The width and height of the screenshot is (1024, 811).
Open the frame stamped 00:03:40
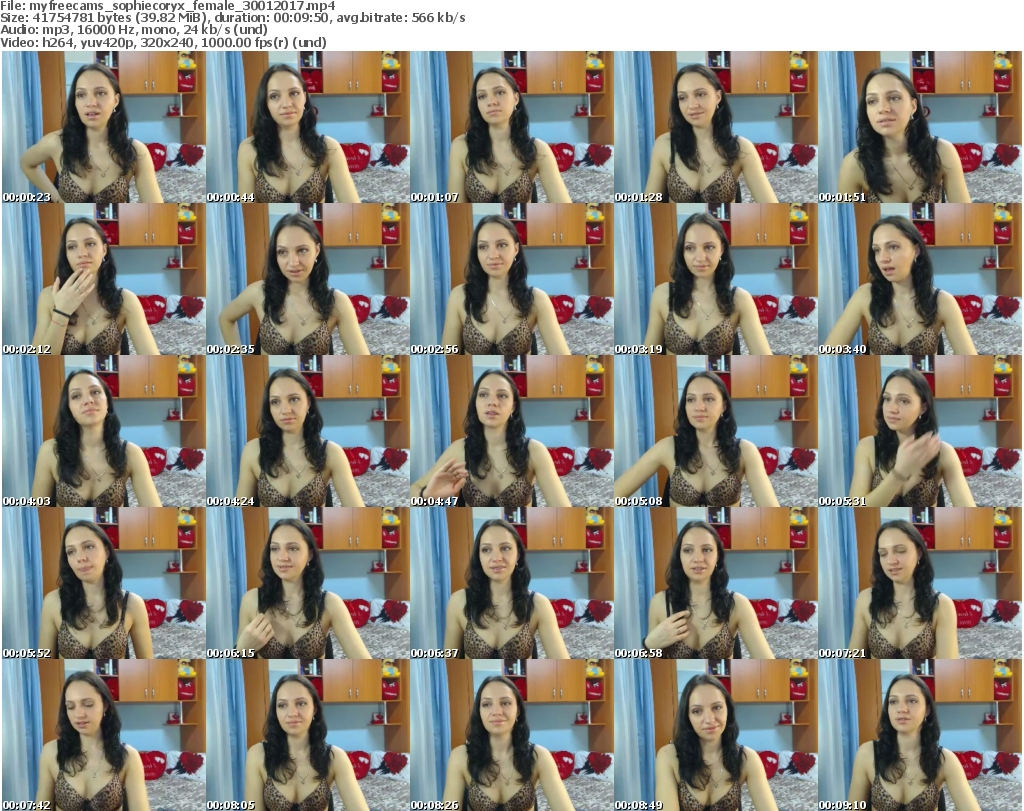click(920, 279)
